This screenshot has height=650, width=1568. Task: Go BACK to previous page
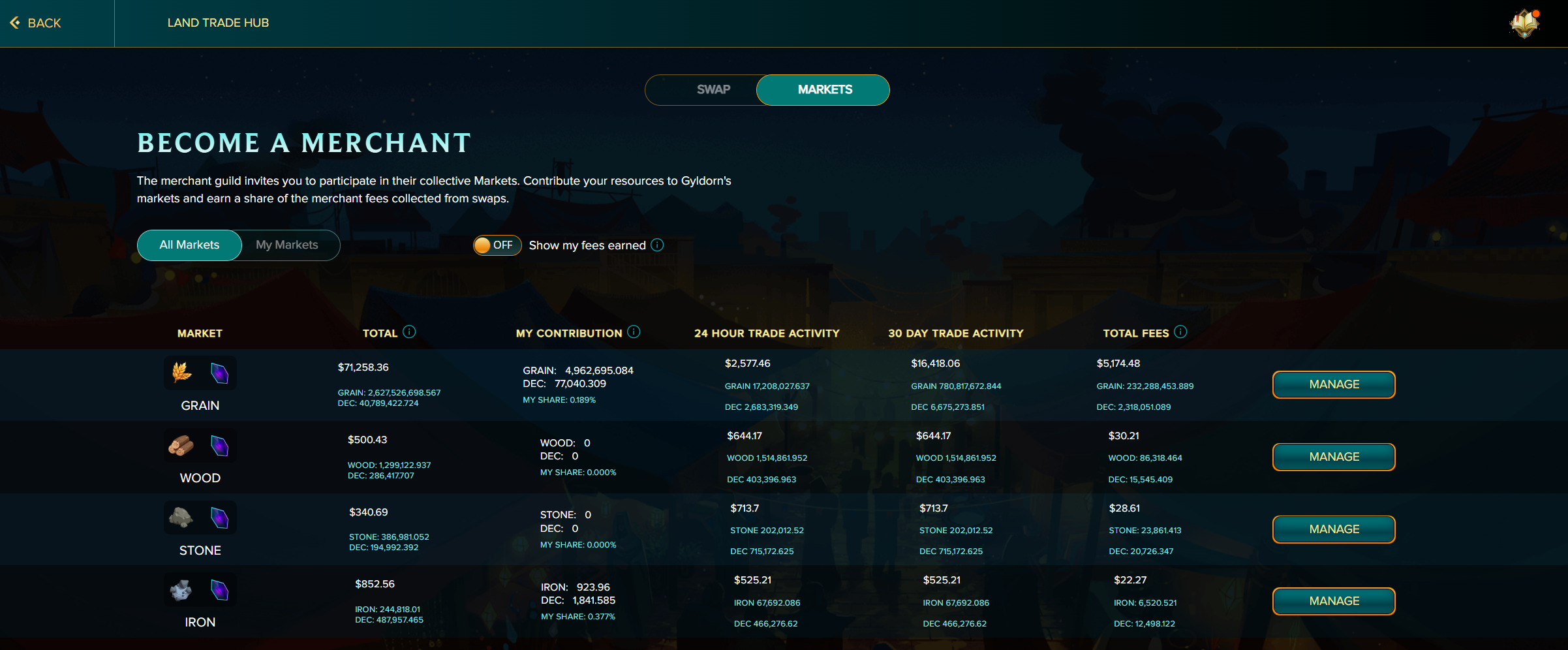point(36,23)
